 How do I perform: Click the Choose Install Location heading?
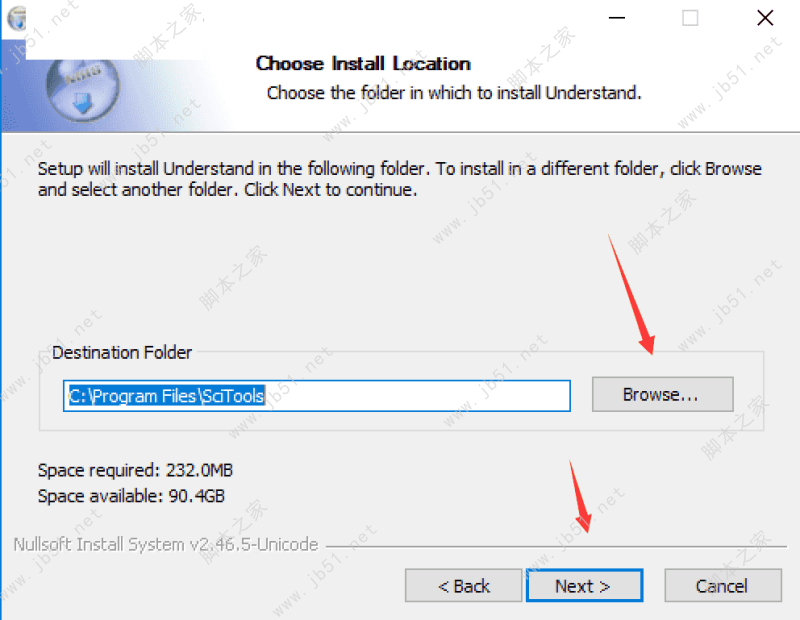(363, 64)
